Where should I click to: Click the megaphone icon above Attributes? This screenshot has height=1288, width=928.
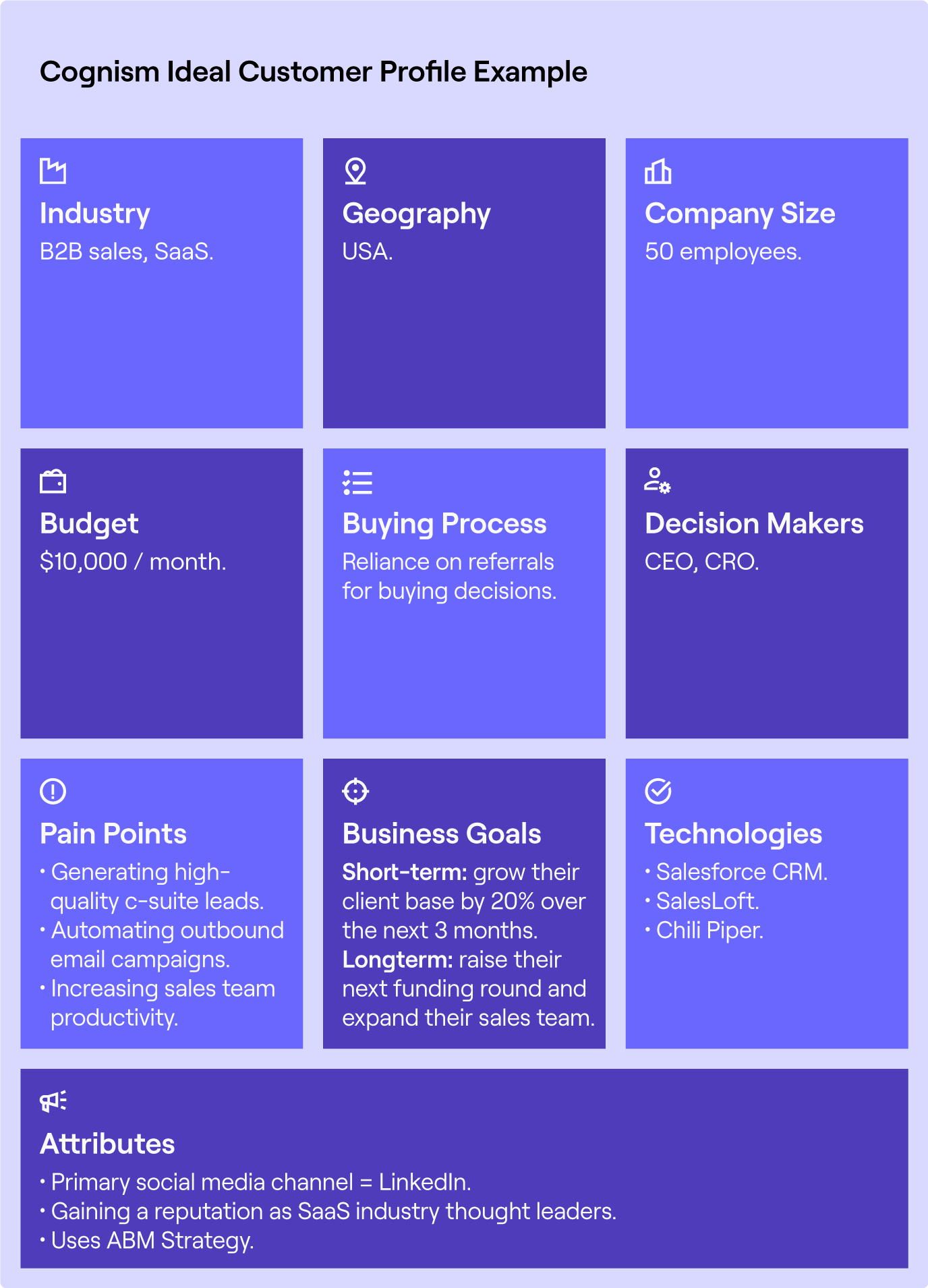(x=53, y=1101)
